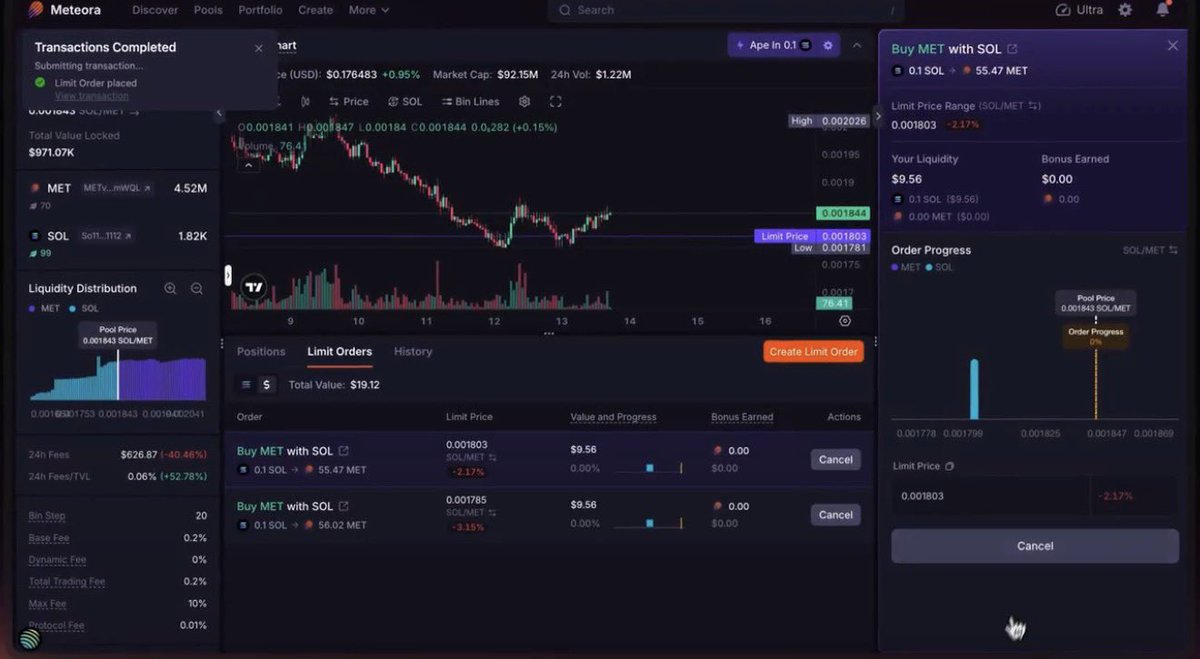The width and height of the screenshot is (1200, 659).
Task: Close the Buy MET side panel
Action: [x=1173, y=46]
